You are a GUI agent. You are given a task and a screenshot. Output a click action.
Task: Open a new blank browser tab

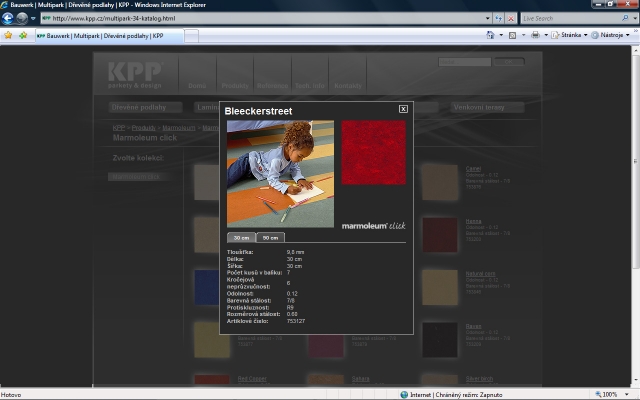click(x=191, y=36)
